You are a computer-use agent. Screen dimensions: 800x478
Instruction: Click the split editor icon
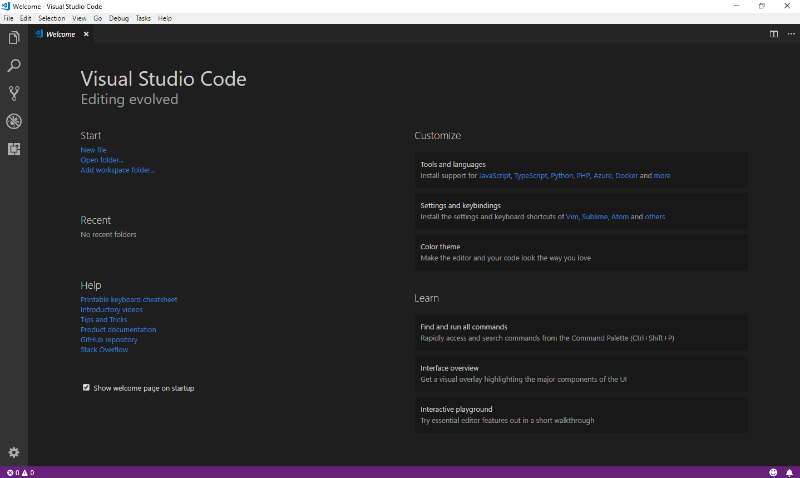pos(774,34)
